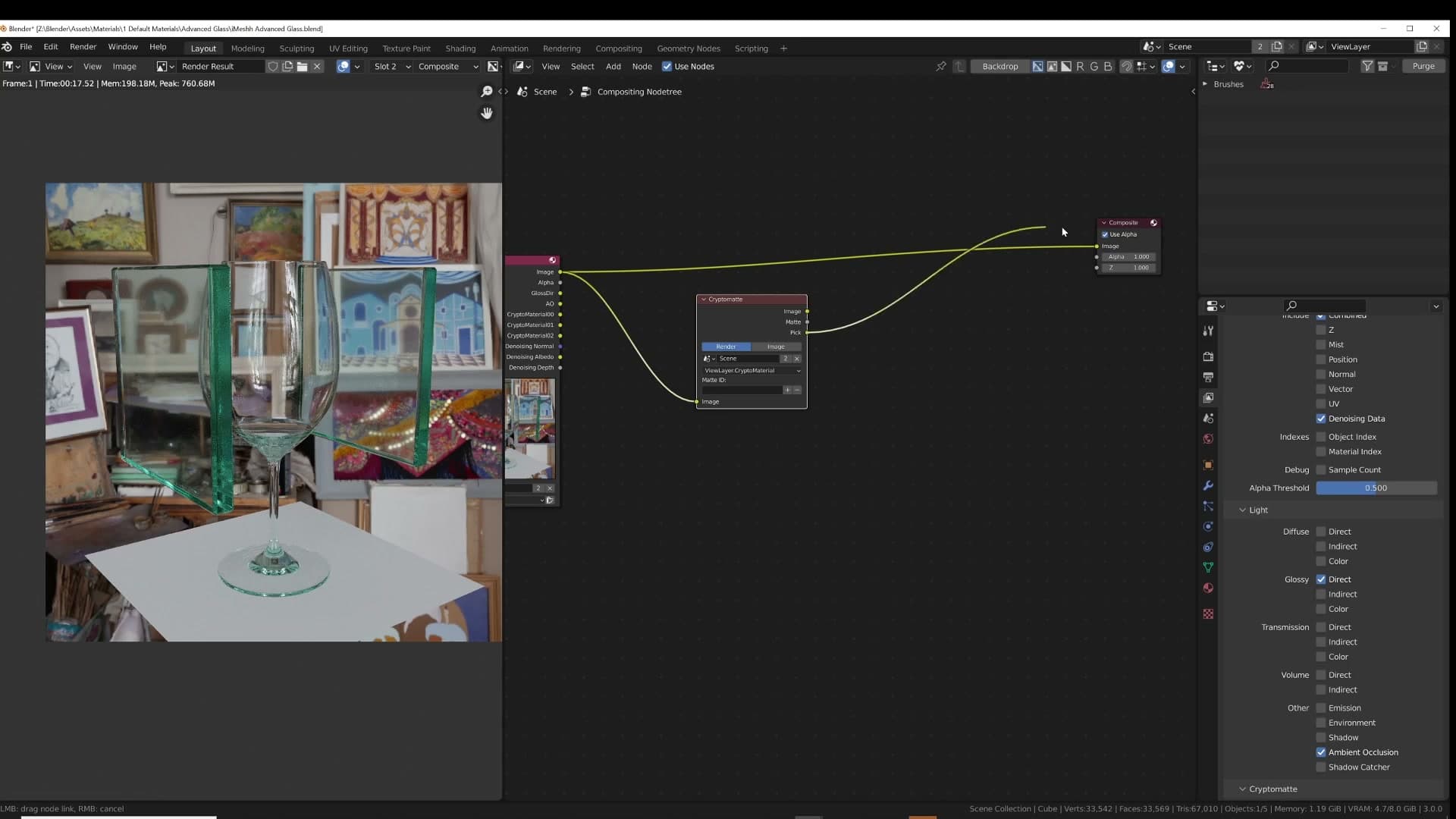This screenshot has width=1456, height=819.
Task: Click the Composite node Alpha value field
Action: tap(1128, 257)
